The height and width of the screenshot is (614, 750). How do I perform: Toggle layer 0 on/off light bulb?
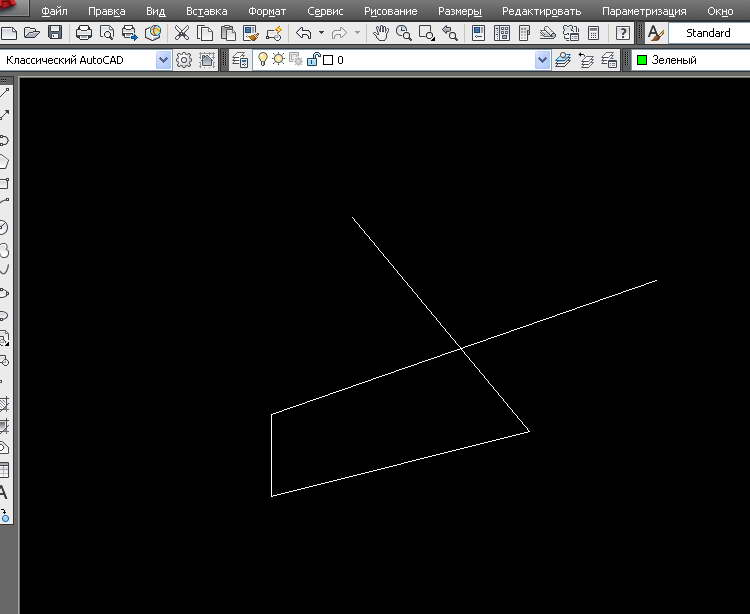pos(263,59)
